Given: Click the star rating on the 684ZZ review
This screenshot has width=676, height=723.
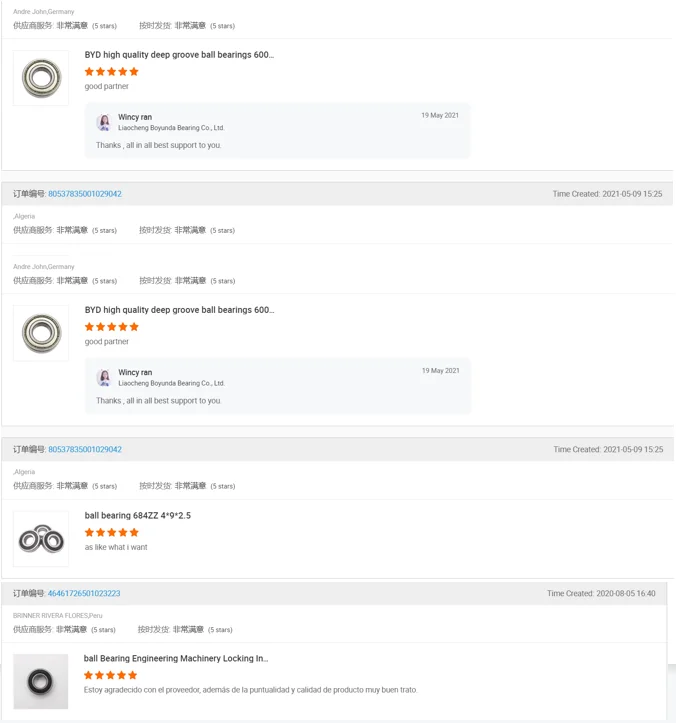Looking at the screenshot, I should (112, 533).
